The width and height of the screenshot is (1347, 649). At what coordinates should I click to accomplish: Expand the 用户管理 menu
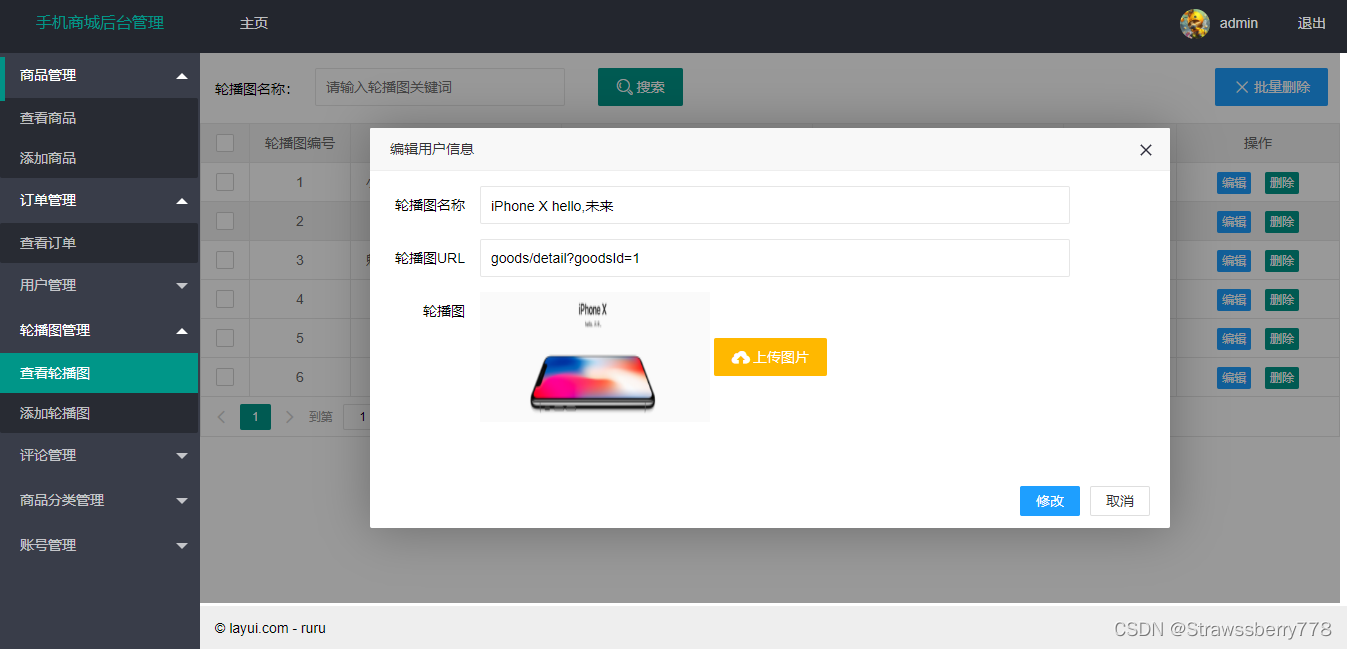(100, 285)
